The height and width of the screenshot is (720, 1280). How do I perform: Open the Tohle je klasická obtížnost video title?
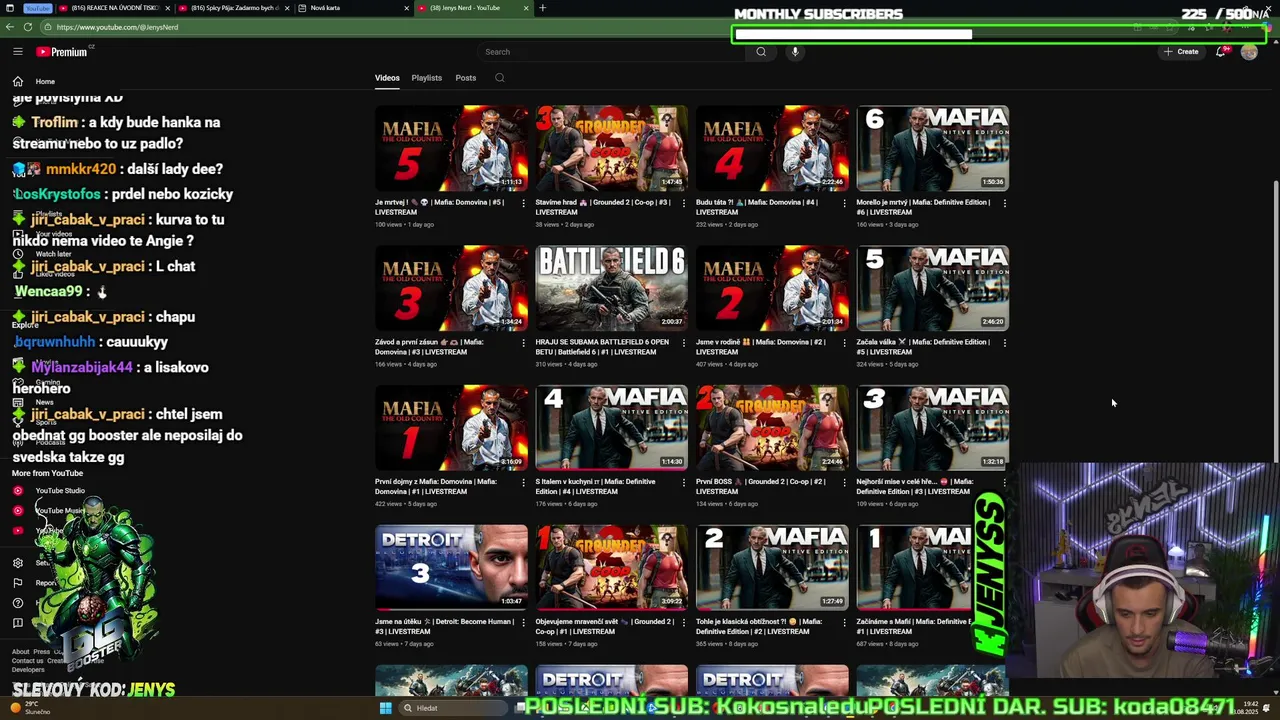pyautogui.click(x=759, y=626)
